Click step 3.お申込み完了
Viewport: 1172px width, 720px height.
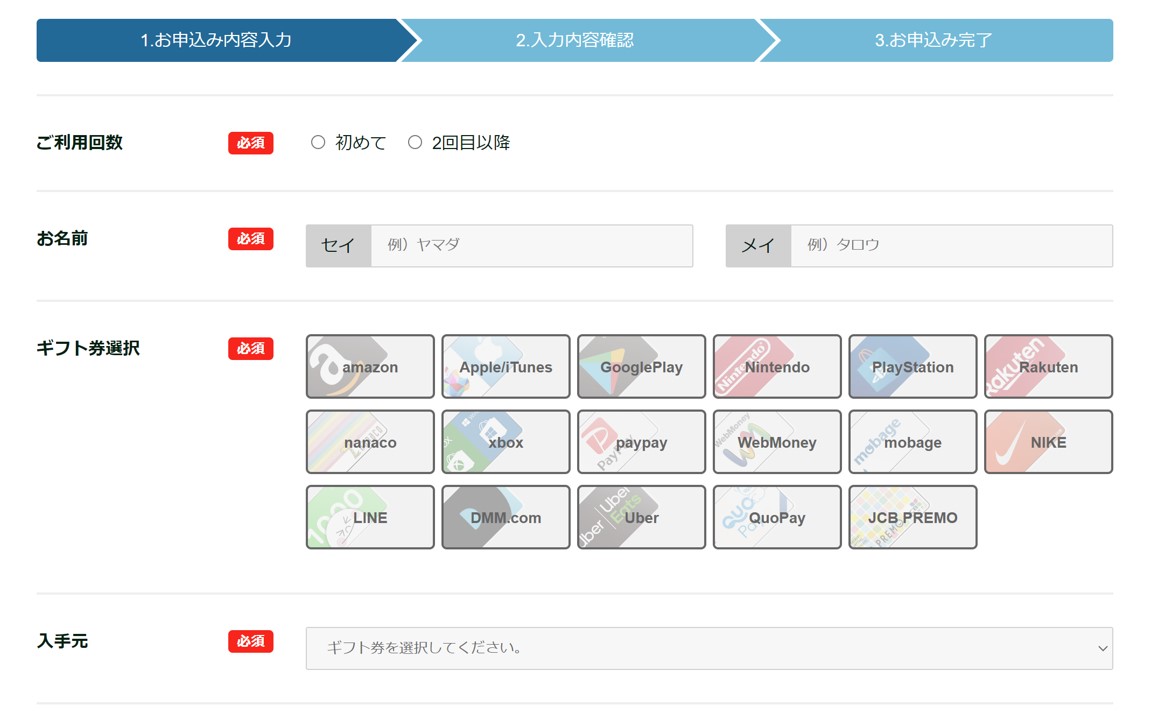[934, 40]
